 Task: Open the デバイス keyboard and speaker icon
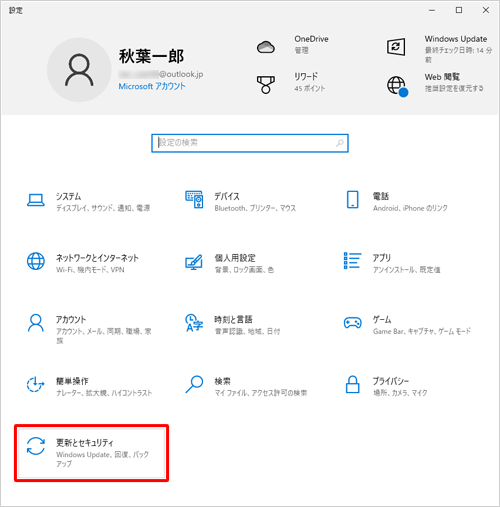click(x=194, y=200)
